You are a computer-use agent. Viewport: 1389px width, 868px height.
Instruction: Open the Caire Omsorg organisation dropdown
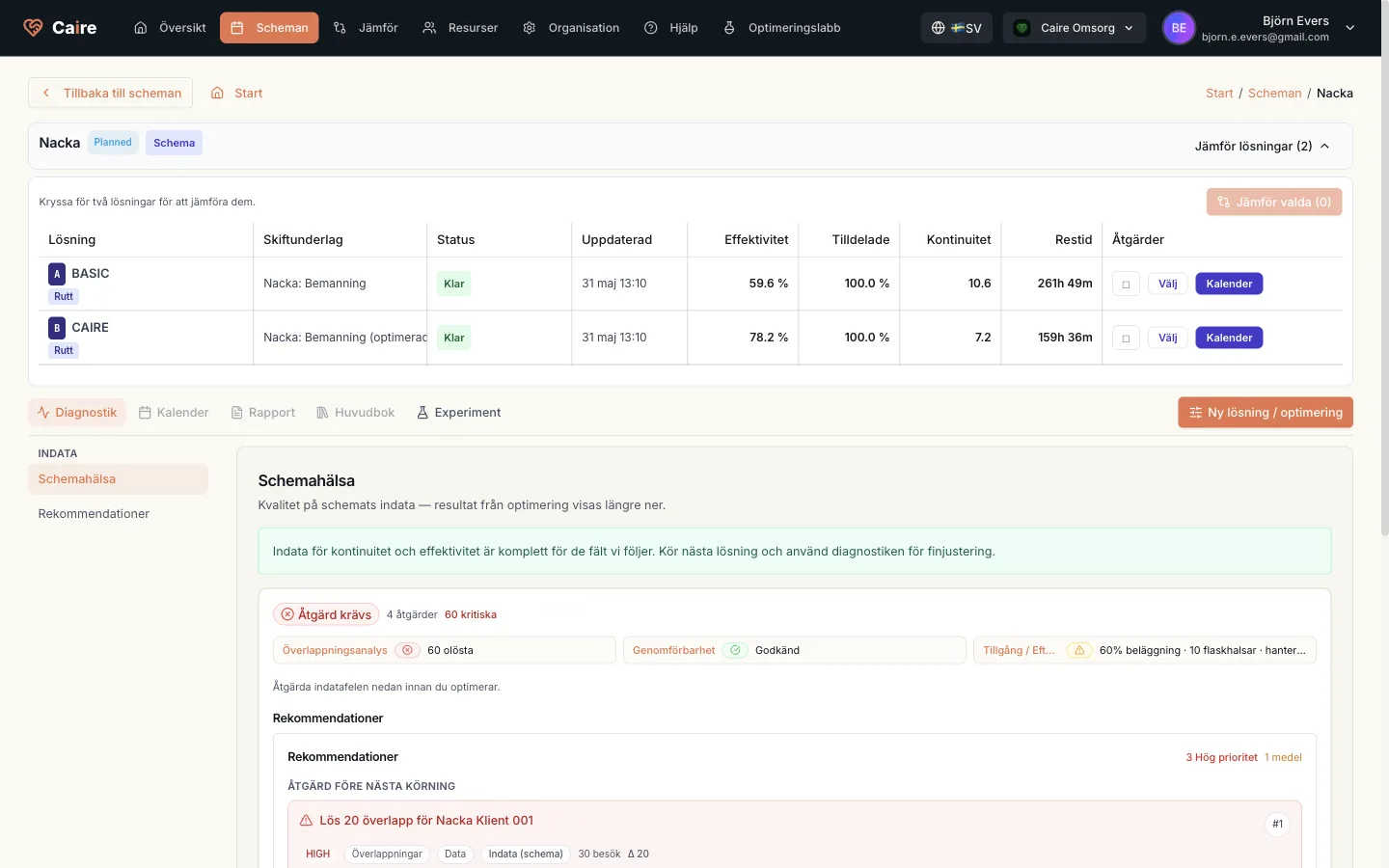(1075, 28)
